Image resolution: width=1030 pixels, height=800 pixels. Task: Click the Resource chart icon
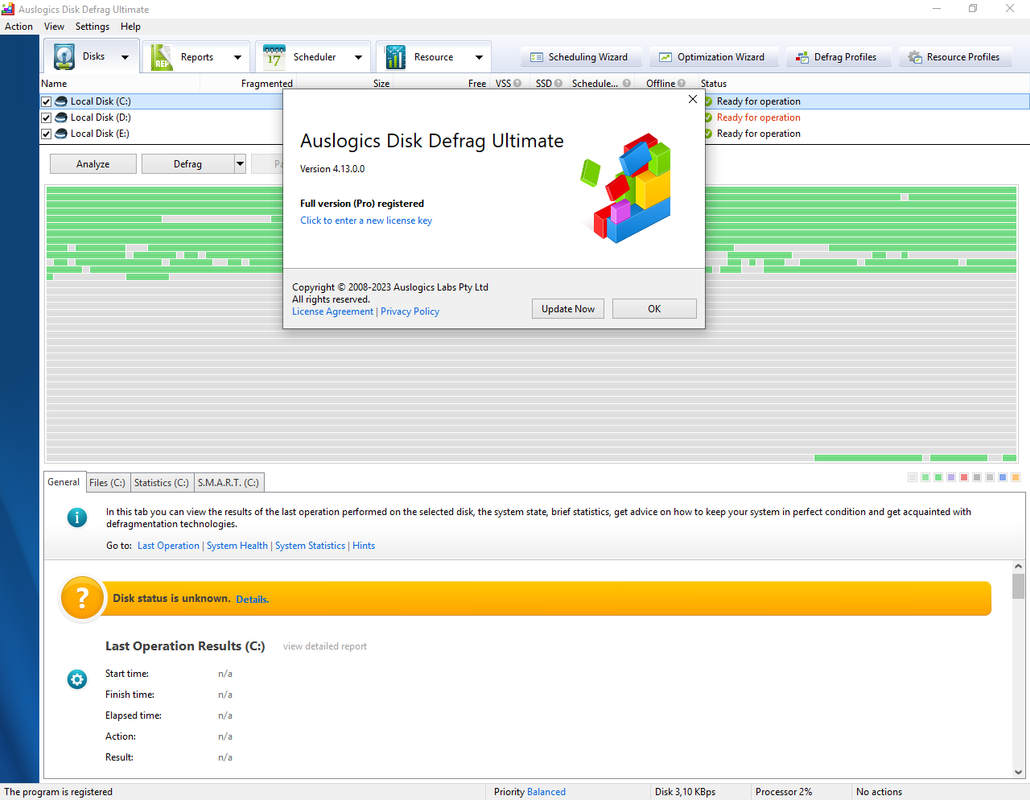pyautogui.click(x=395, y=57)
